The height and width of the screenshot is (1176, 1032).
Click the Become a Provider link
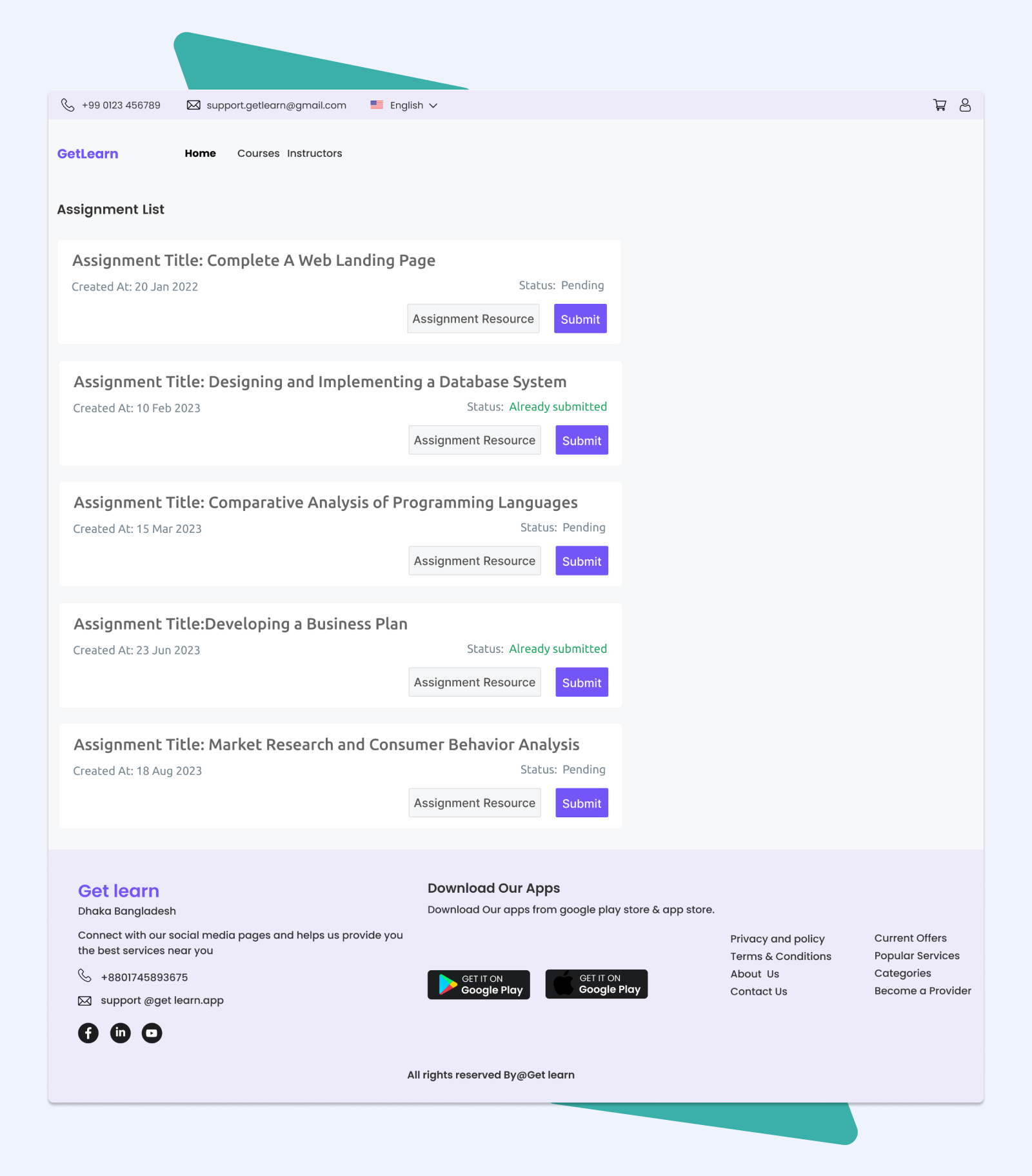(922, 991)
